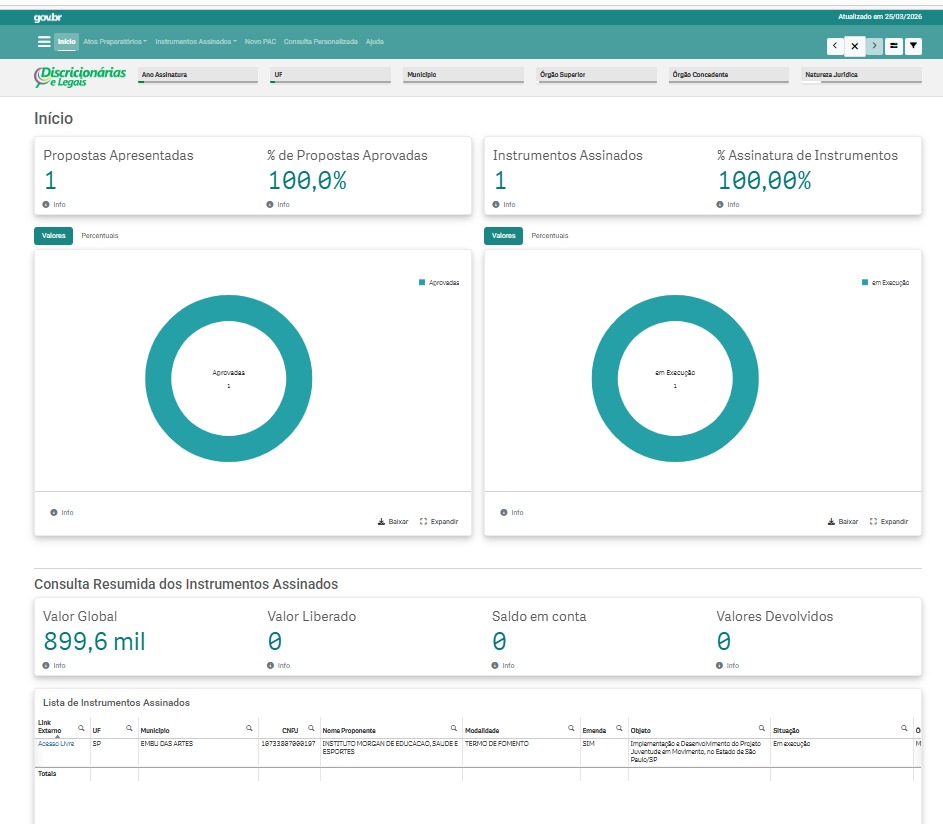Screen dimensions: 943x824
Task: Select Valores on the right chart
Action: pos(504,236)
